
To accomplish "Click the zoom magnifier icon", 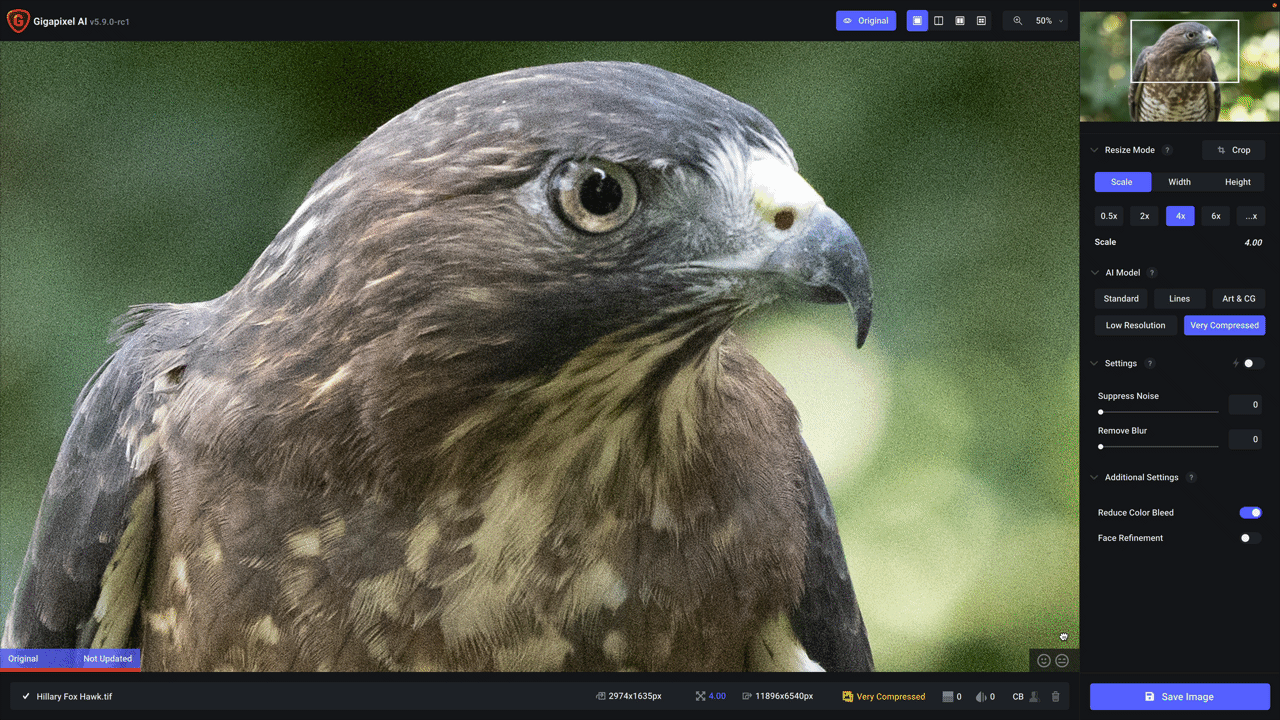I will tap(1018, 21).
